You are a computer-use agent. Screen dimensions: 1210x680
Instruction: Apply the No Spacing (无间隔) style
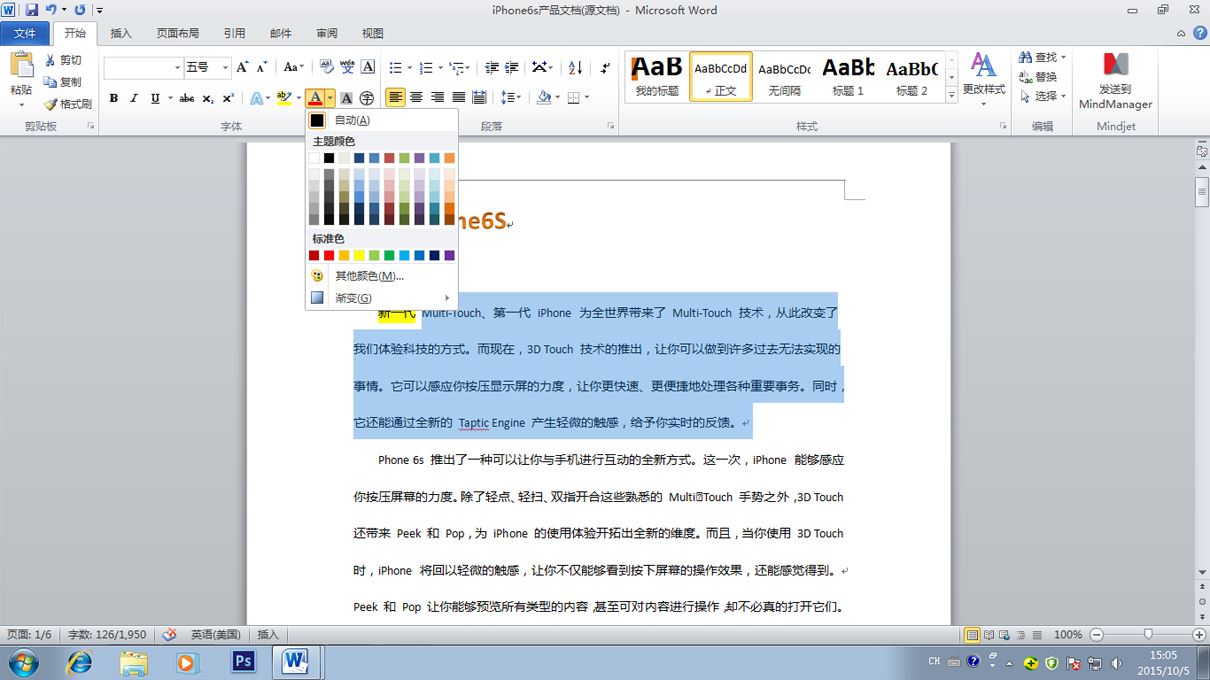point(784,75)
